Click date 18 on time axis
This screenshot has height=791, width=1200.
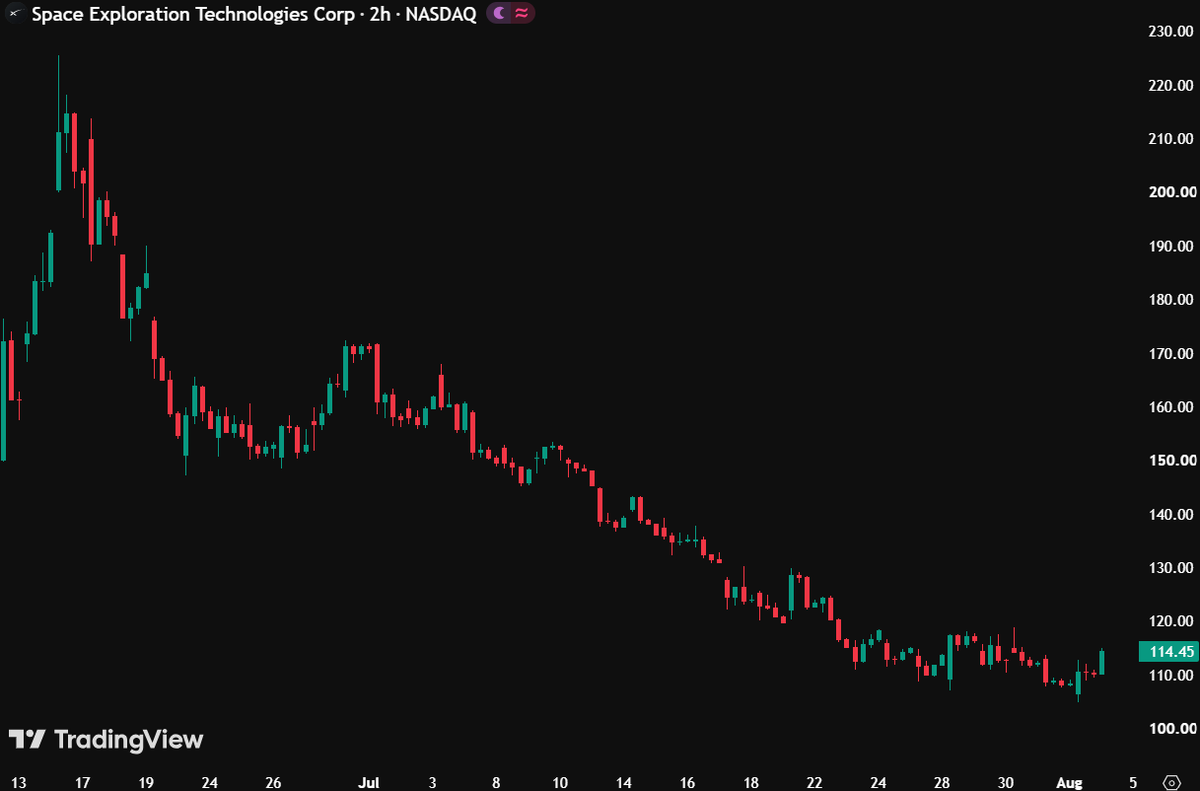click(751, 782)
